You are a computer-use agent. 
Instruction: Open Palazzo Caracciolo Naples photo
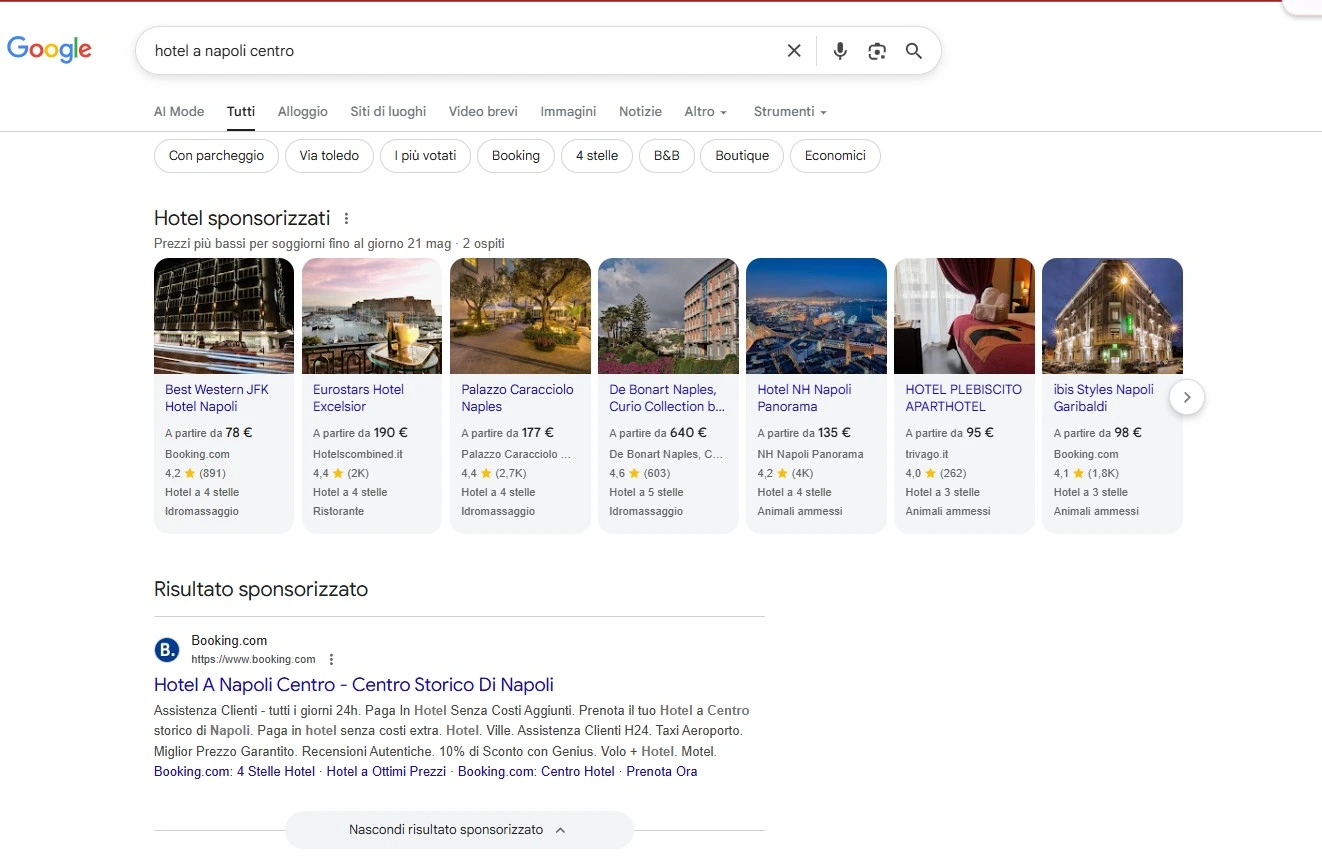pyautogui.click(x=520, y=316)
